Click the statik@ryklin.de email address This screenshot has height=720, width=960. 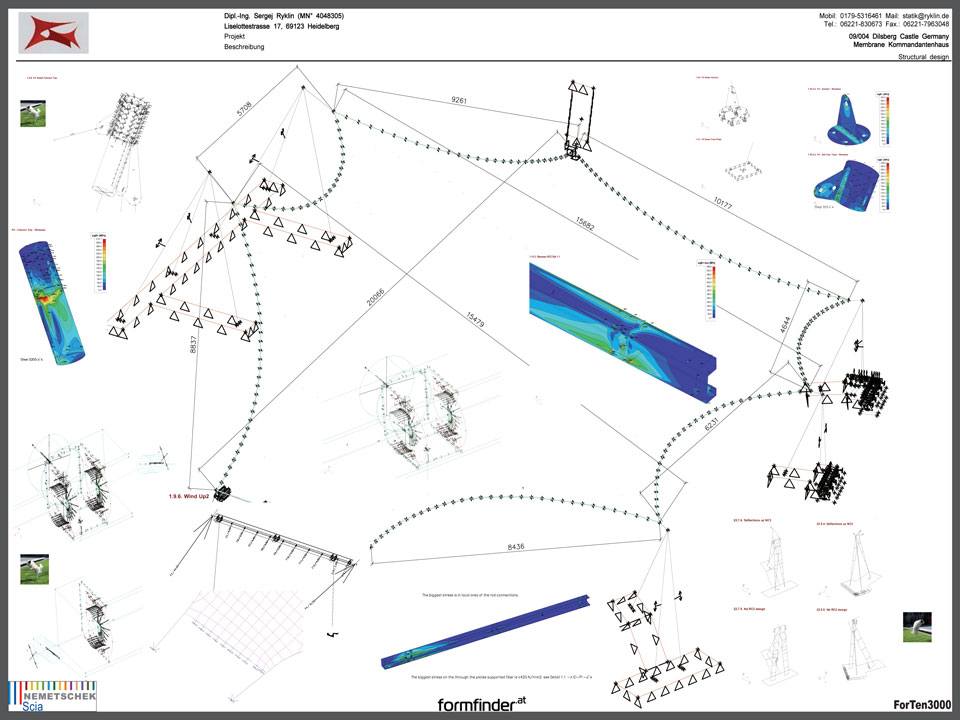click(x=921, y=17)
